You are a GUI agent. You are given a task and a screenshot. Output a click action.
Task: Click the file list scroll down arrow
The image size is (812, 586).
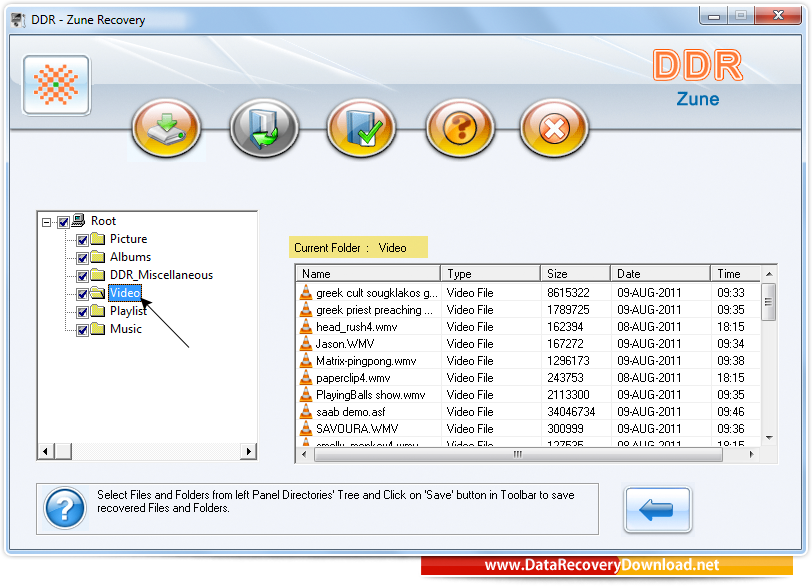click(769, 438)
